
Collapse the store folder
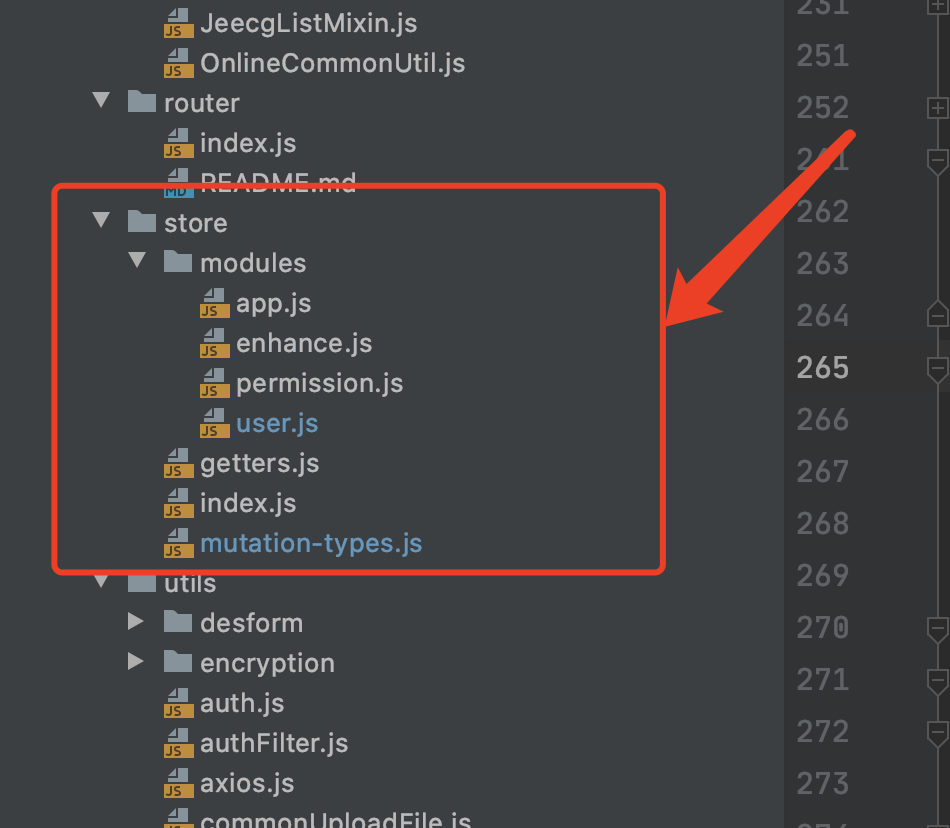pyautogui.click(x=100, y=222)
